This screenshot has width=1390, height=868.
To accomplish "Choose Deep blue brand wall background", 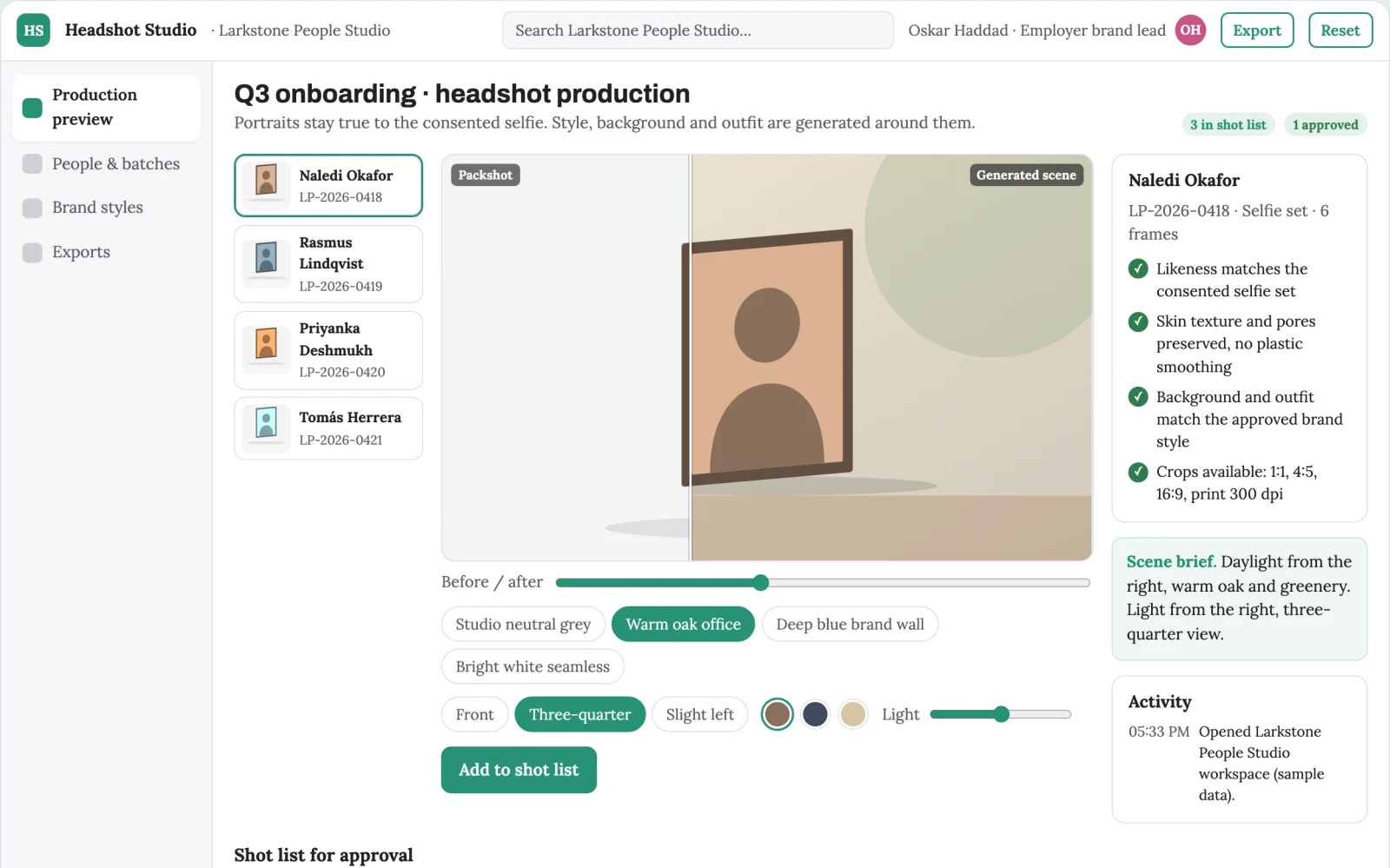I will [850, 624].
